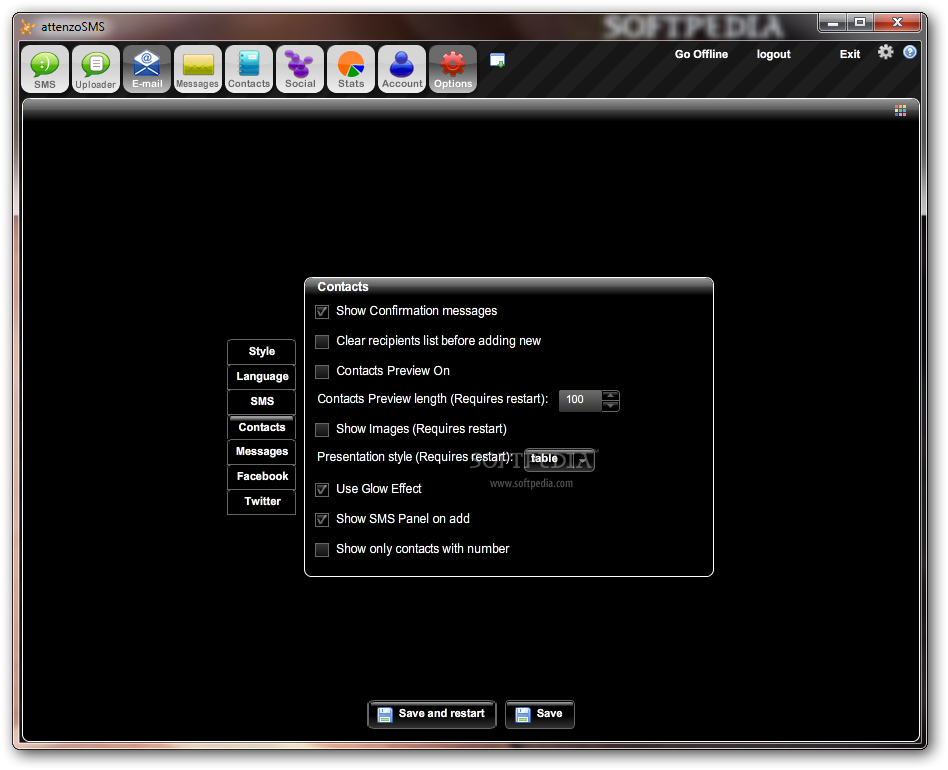The width and height of the screenshot is (948, 770).
Task: Open the Uploader tool
Action: 96,69
